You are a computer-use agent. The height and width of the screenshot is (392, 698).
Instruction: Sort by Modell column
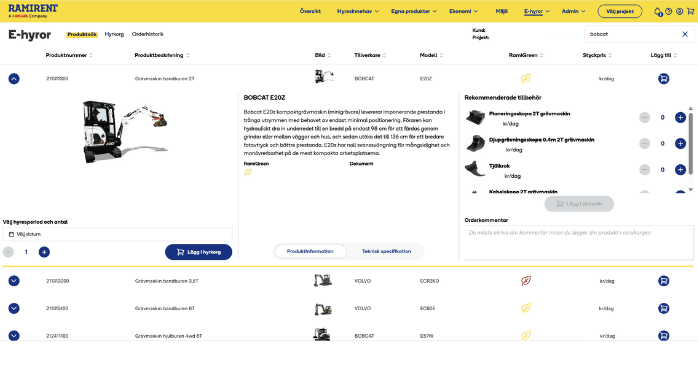coord(431,55)
